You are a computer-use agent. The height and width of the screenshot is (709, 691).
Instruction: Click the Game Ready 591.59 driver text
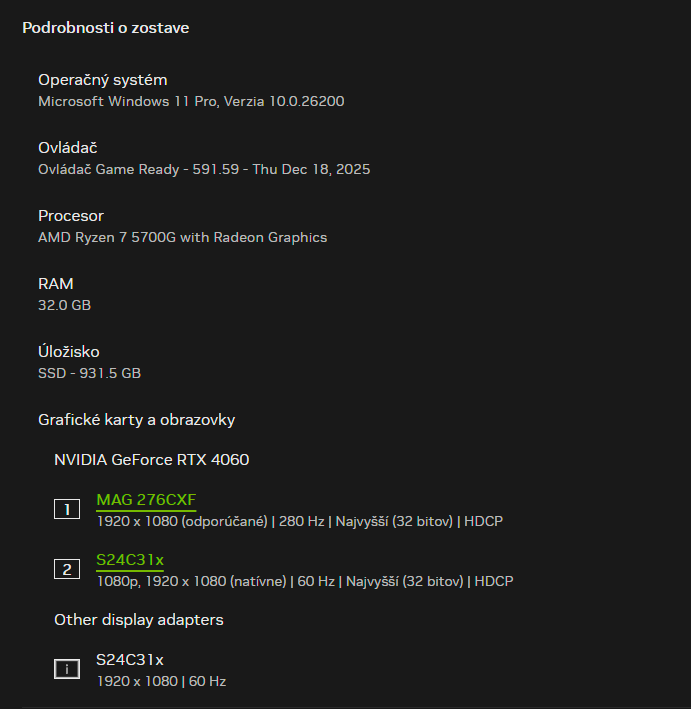click(204, 169)
